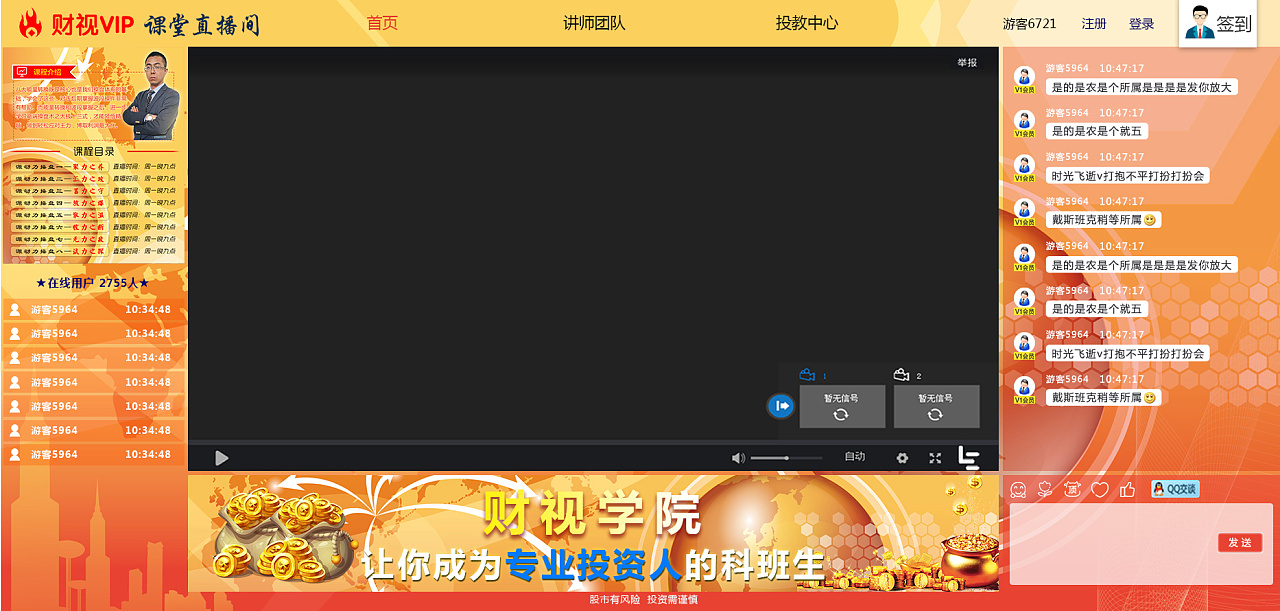Click the LeTV logo in player bar
1280x611 pixels.
[969, 457]
